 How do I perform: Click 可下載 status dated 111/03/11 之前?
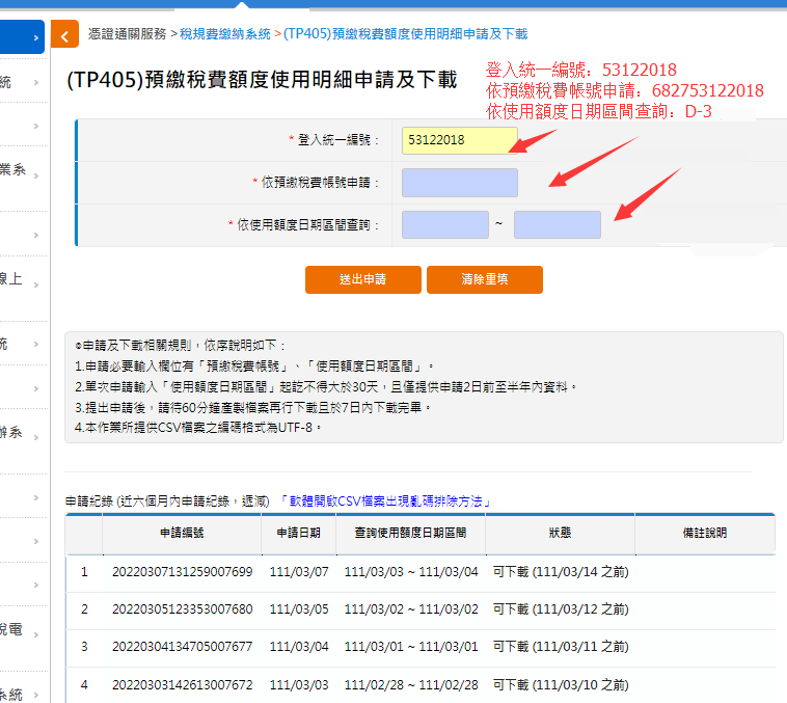tap(560, 647)
